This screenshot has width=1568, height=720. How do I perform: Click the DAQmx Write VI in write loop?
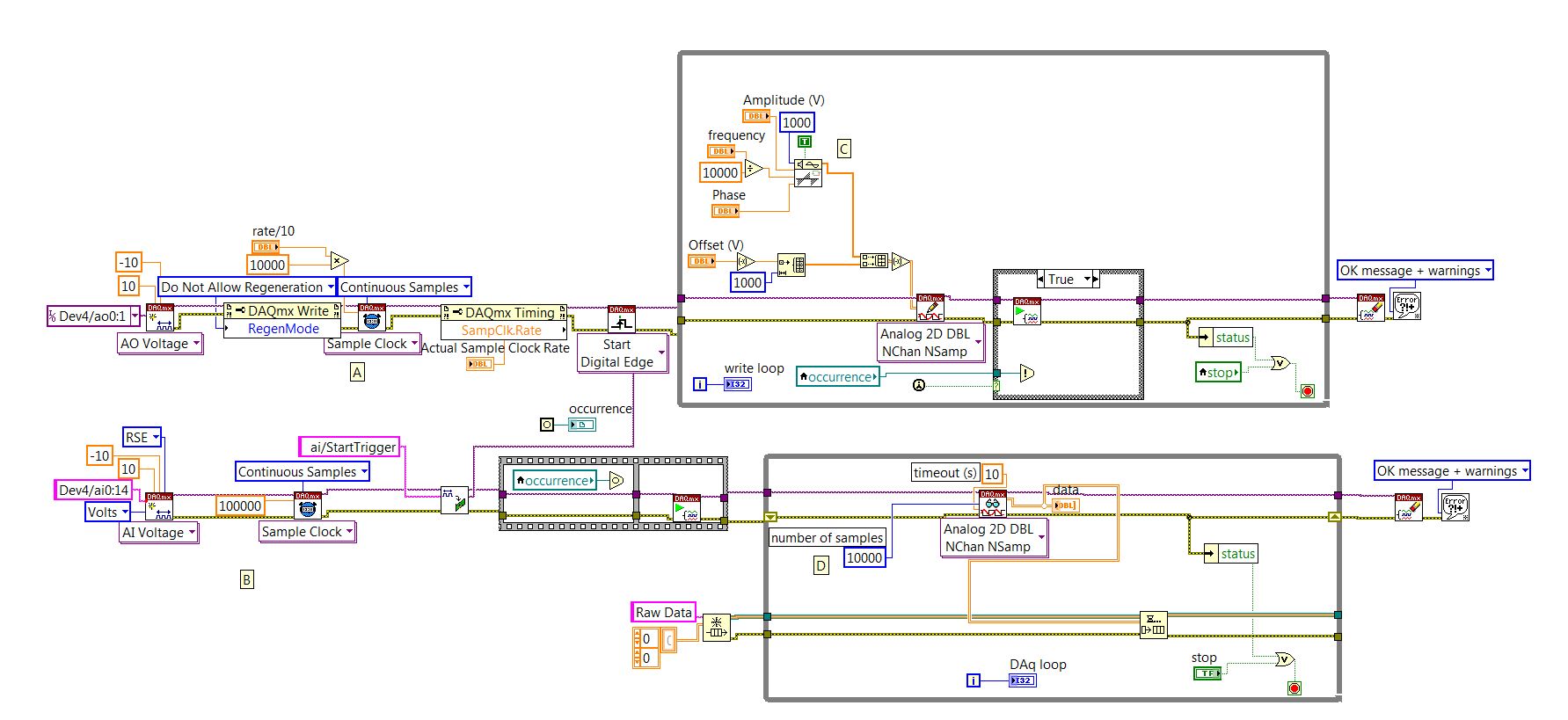click(930, 308)
